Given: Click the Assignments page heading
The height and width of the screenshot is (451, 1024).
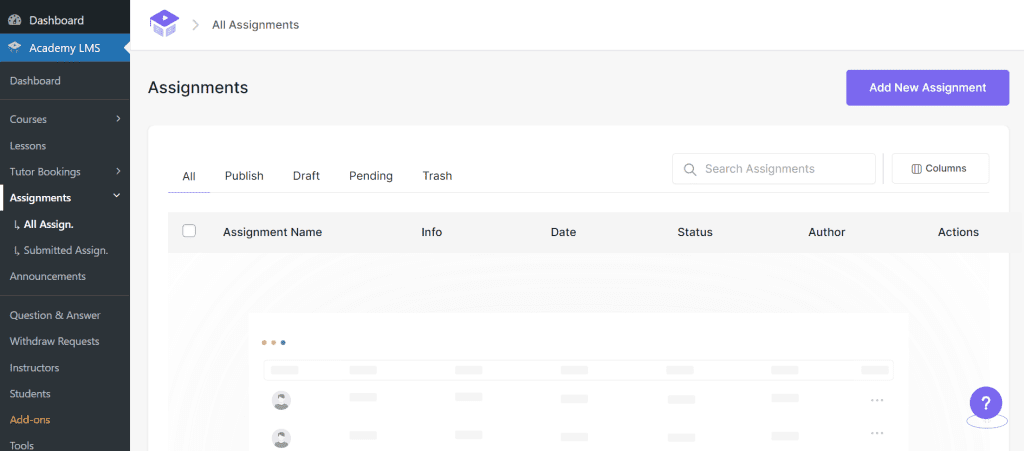Looking at the screenshot, I should tap(198, 87).
